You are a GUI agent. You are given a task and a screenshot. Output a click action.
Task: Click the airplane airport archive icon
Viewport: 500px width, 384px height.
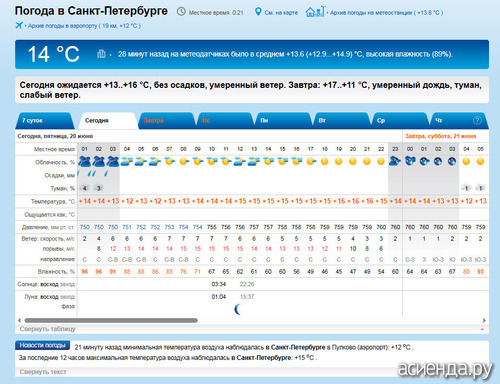point(19,25)
